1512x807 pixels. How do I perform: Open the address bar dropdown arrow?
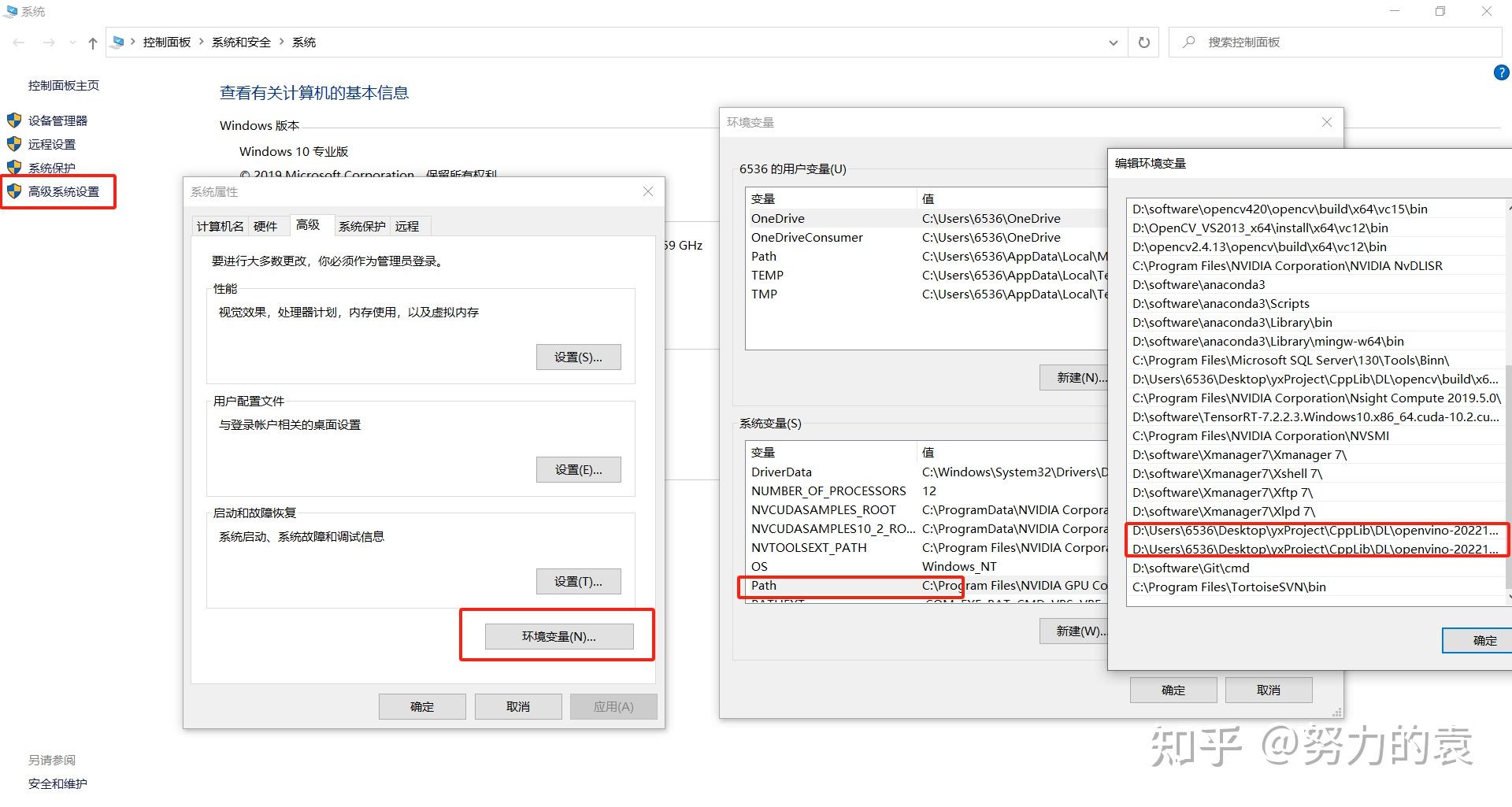1113,43
